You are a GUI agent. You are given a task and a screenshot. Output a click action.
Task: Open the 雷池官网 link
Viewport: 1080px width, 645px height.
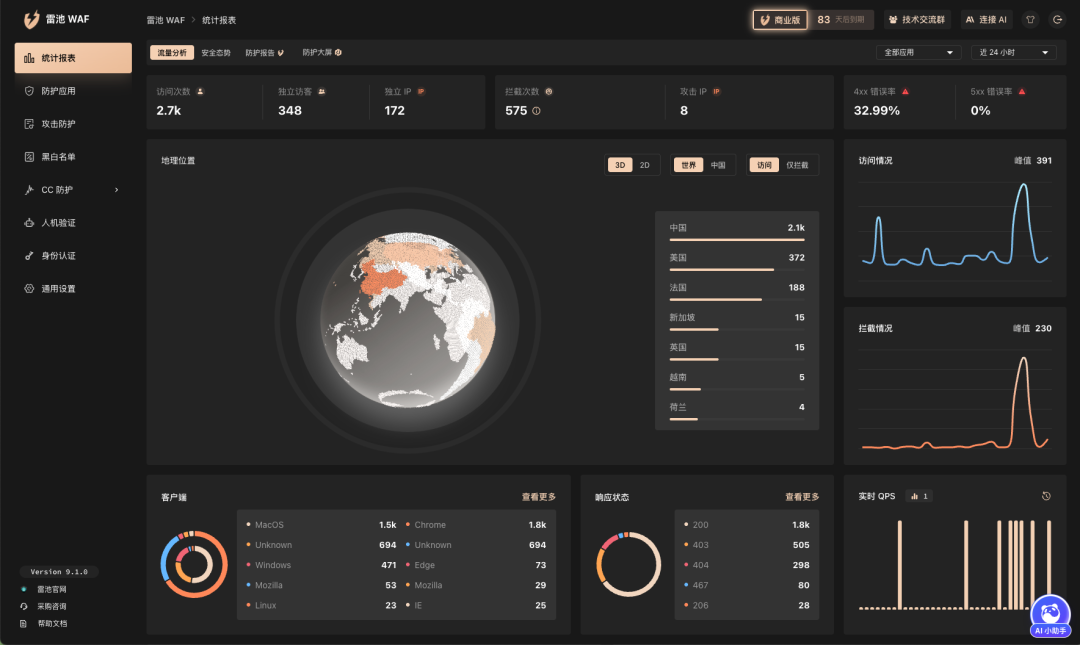(52, 590)
